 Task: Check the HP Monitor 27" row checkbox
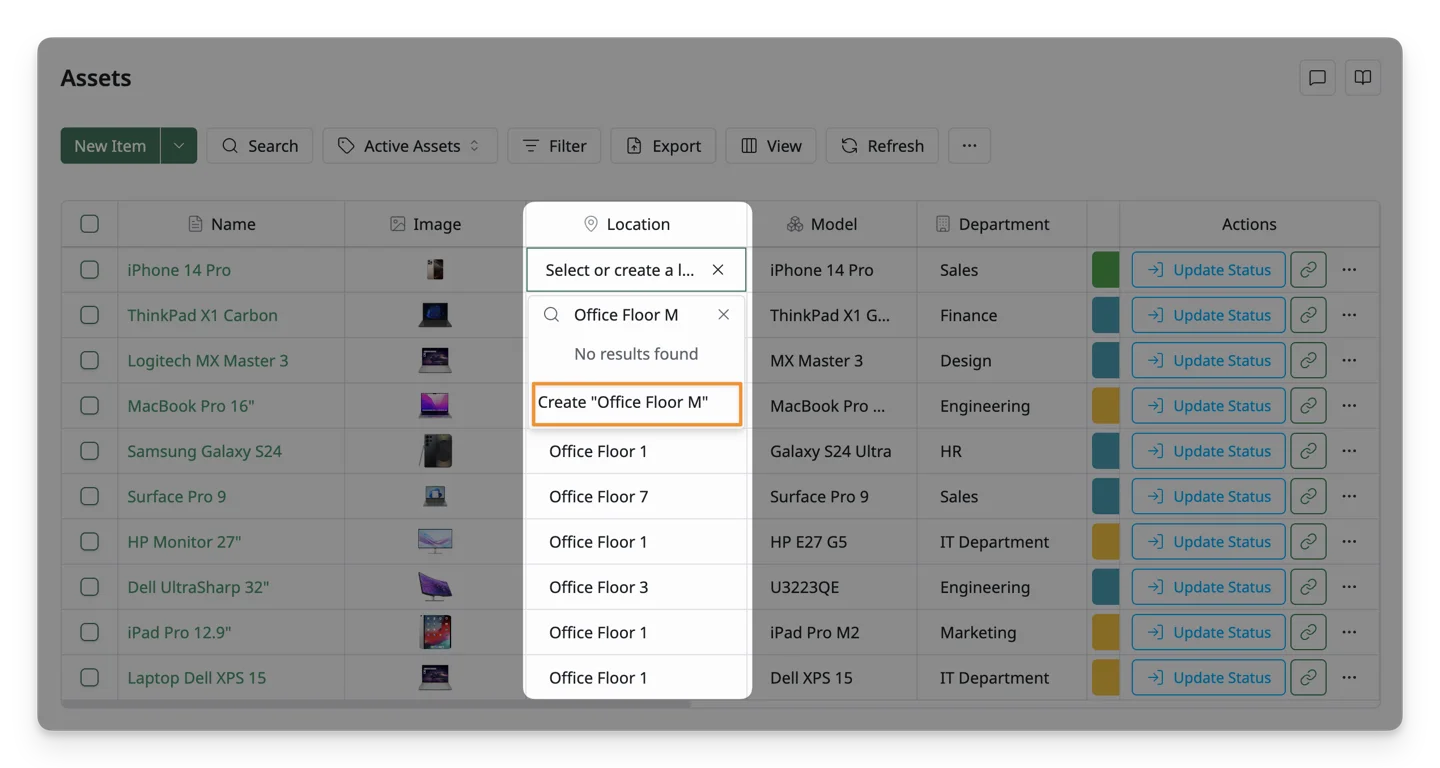pyautogui.click(x=90, y=542)
